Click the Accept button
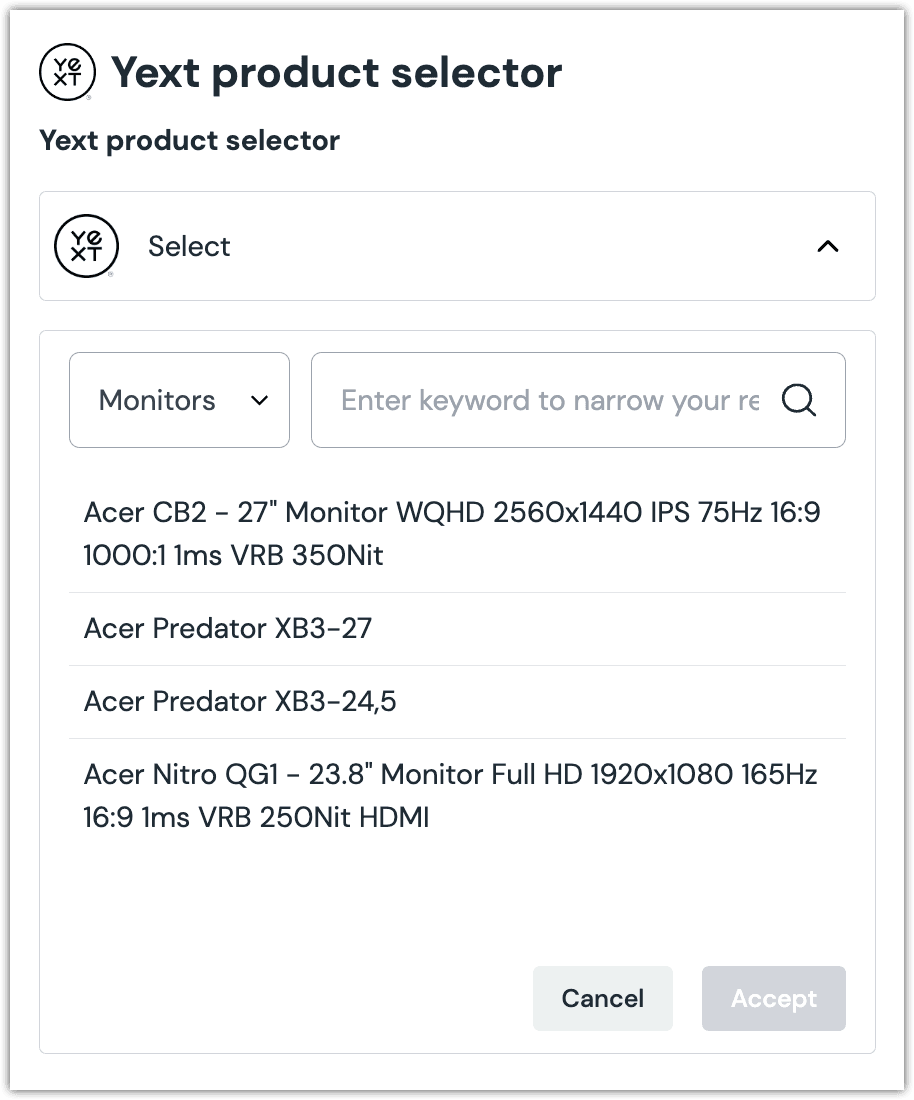The width and height of the screenshot is (914, 1100). click(x=774, y=998)
